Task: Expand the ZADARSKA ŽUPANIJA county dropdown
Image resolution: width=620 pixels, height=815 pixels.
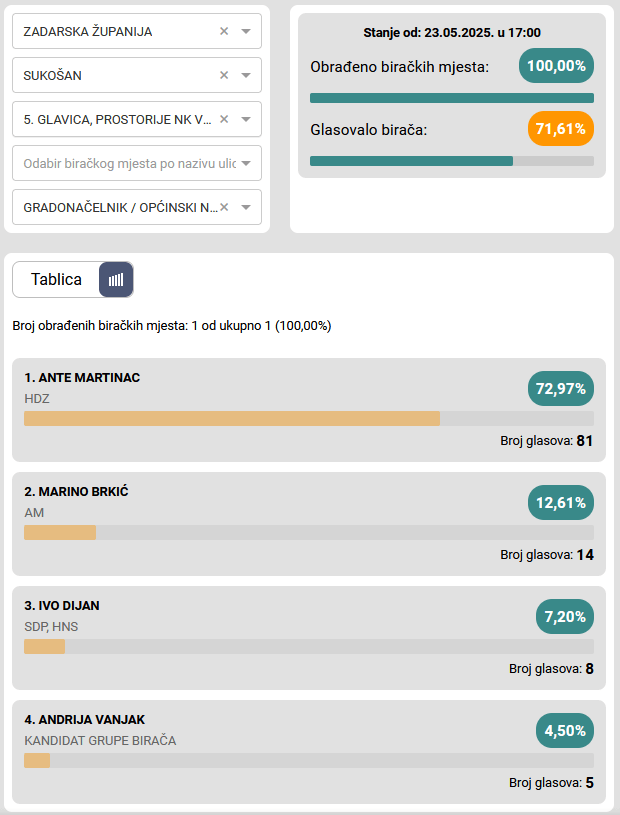Action: point(246,31)
